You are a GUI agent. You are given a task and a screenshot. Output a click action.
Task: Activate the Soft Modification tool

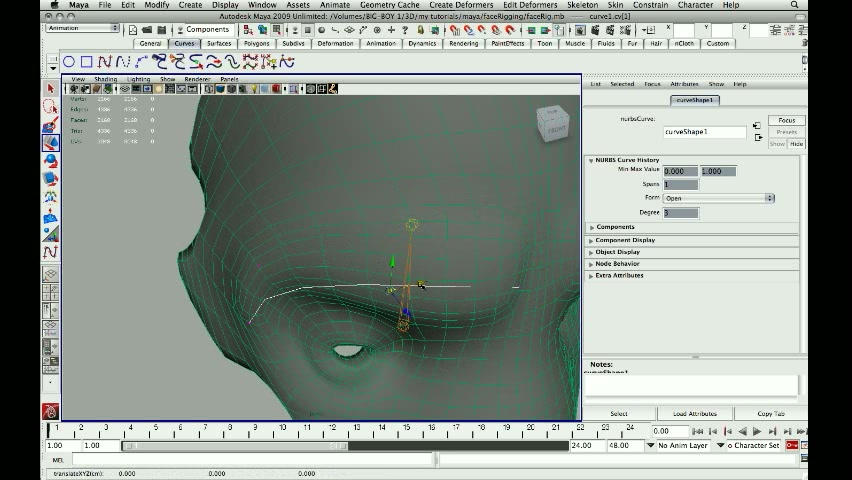coord(51,216)
